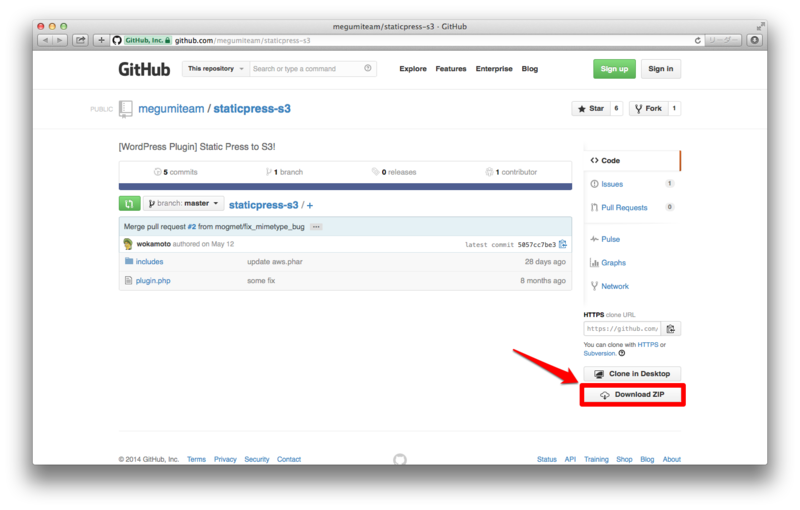The width and height of the screenshot is (800, 510).
Task: Expand the commit message ellipsis
Action: coord(316,227)
